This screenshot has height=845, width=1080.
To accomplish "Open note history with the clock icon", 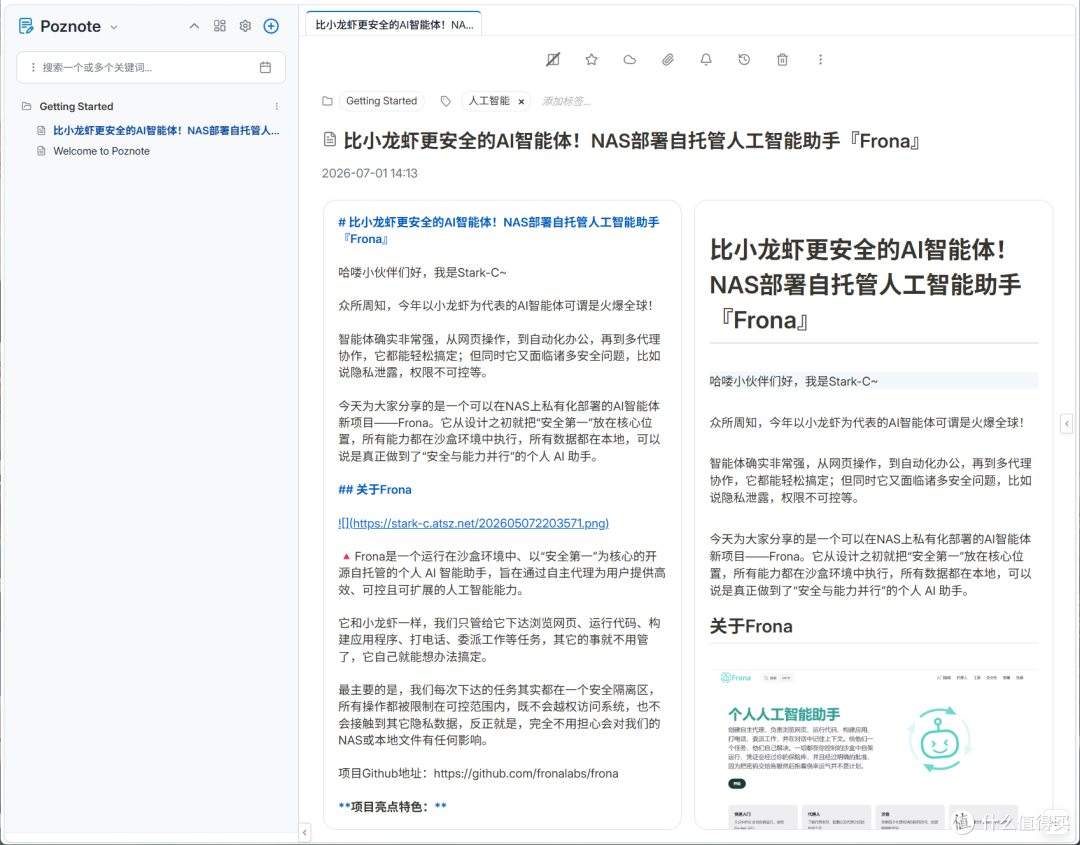I will [x=744, y=60].
